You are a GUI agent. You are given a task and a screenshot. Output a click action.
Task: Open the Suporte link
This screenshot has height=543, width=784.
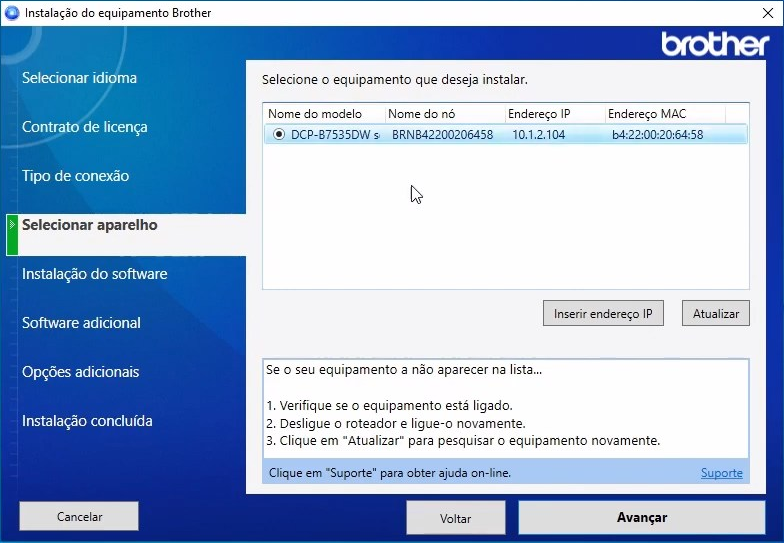pos(722,473)
